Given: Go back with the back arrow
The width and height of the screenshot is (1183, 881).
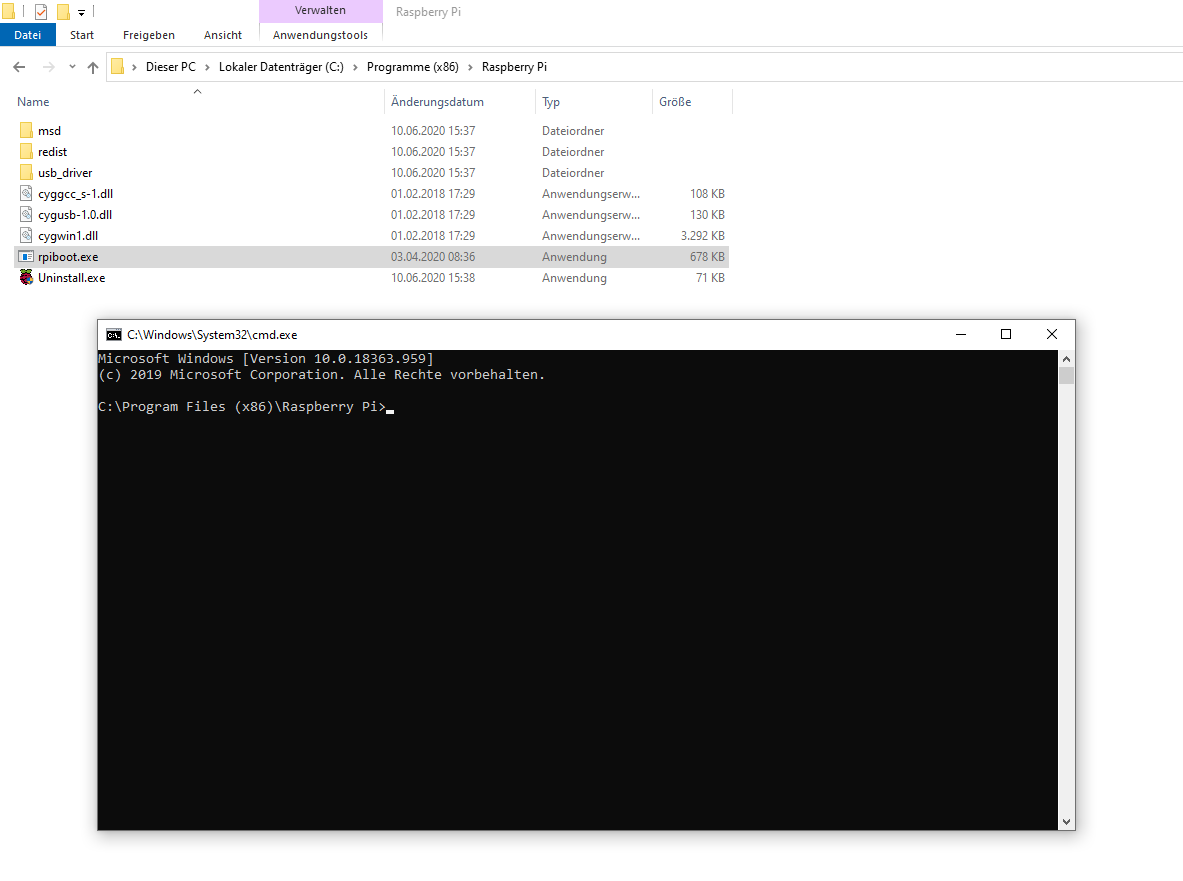Looking at the screenshot, I should click(x=20, y=67).
